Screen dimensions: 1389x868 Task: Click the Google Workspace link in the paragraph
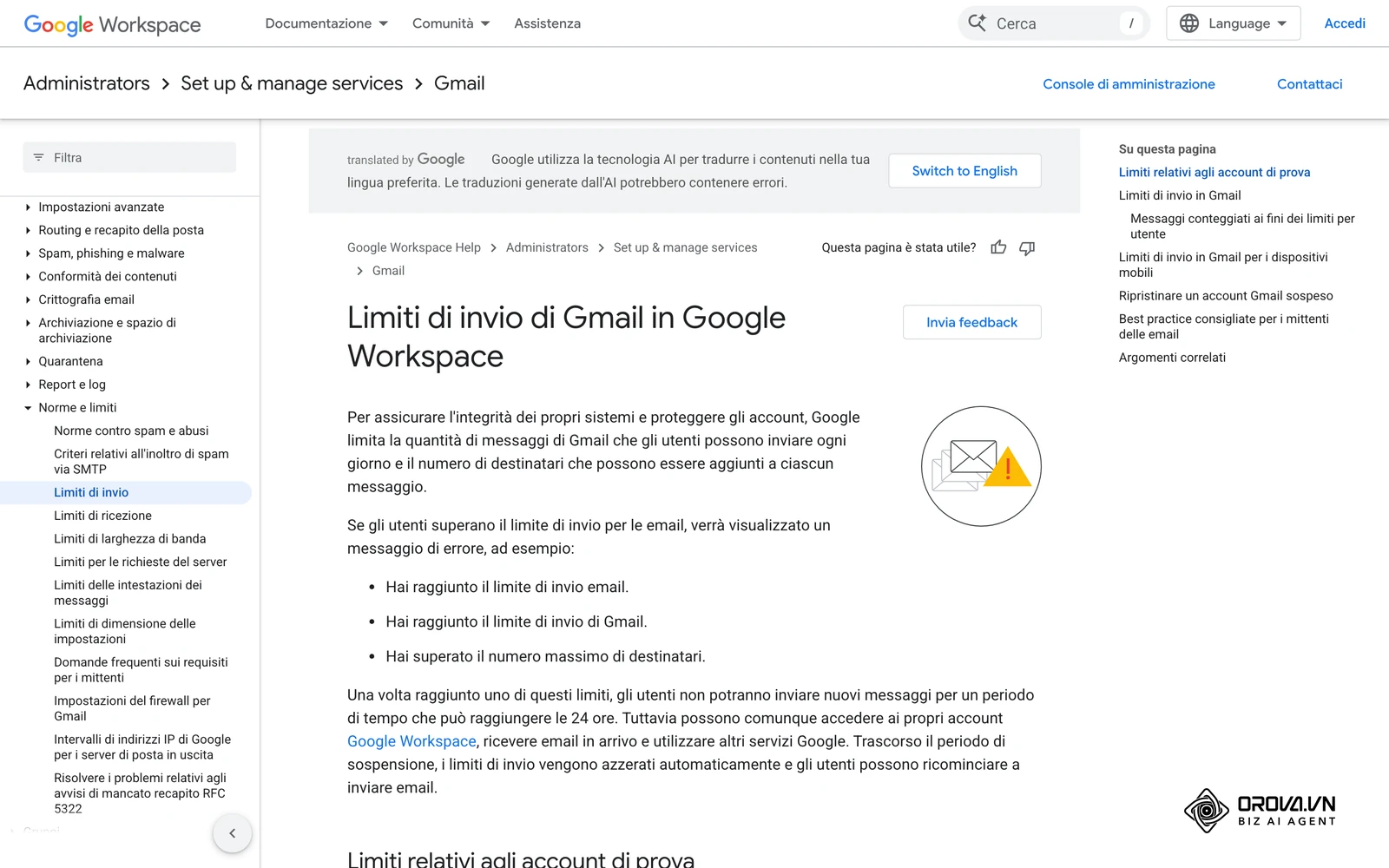[x=411, y=741]
